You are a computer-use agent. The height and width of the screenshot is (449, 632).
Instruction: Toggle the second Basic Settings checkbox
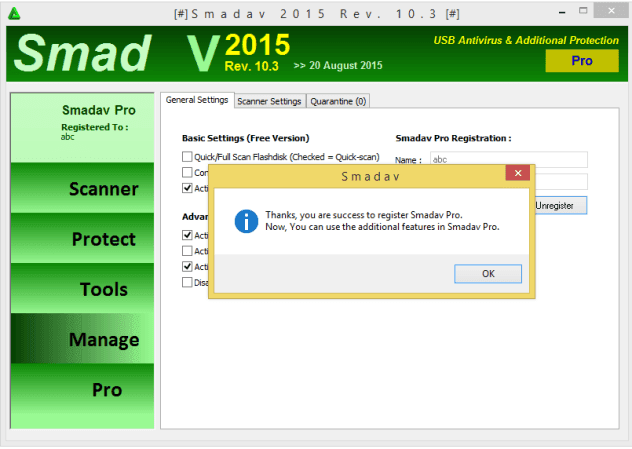point(187,173)
